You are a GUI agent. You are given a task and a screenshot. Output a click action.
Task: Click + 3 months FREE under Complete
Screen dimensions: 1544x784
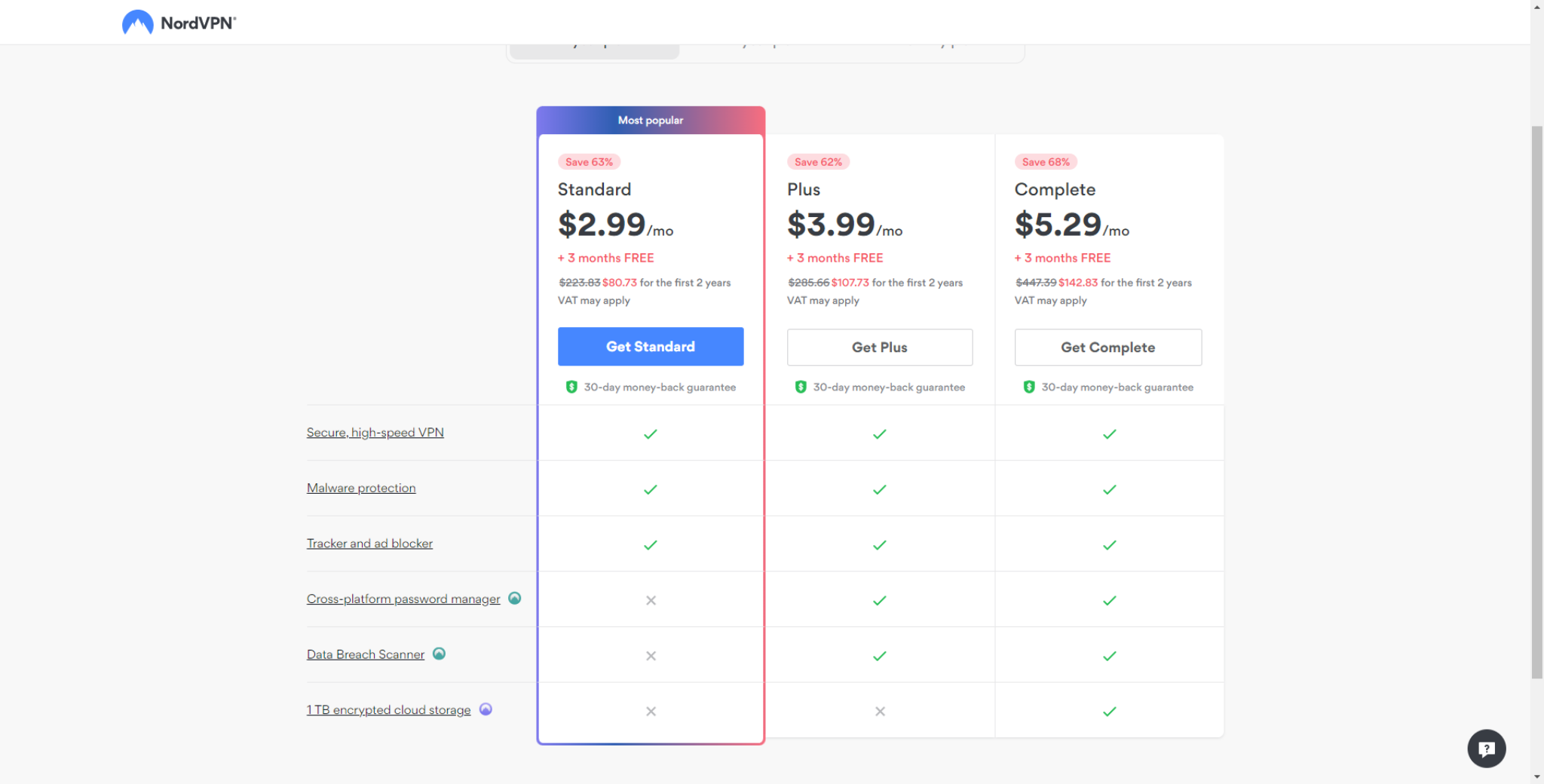pyautogui.click(x=1063, y=258)
